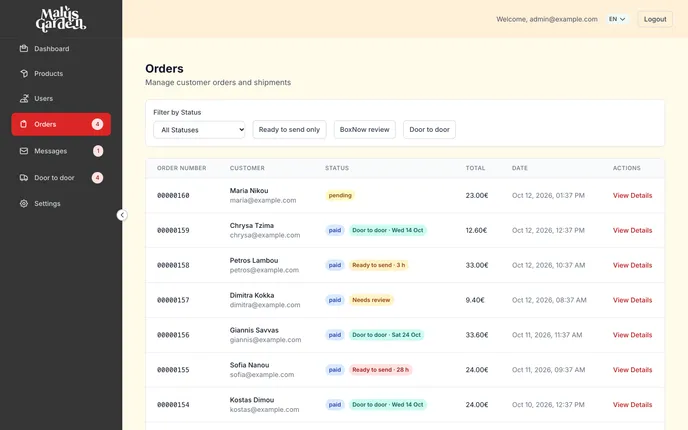Click the Messages envelope icon
The image size is (688, 430).
[24, 151]
